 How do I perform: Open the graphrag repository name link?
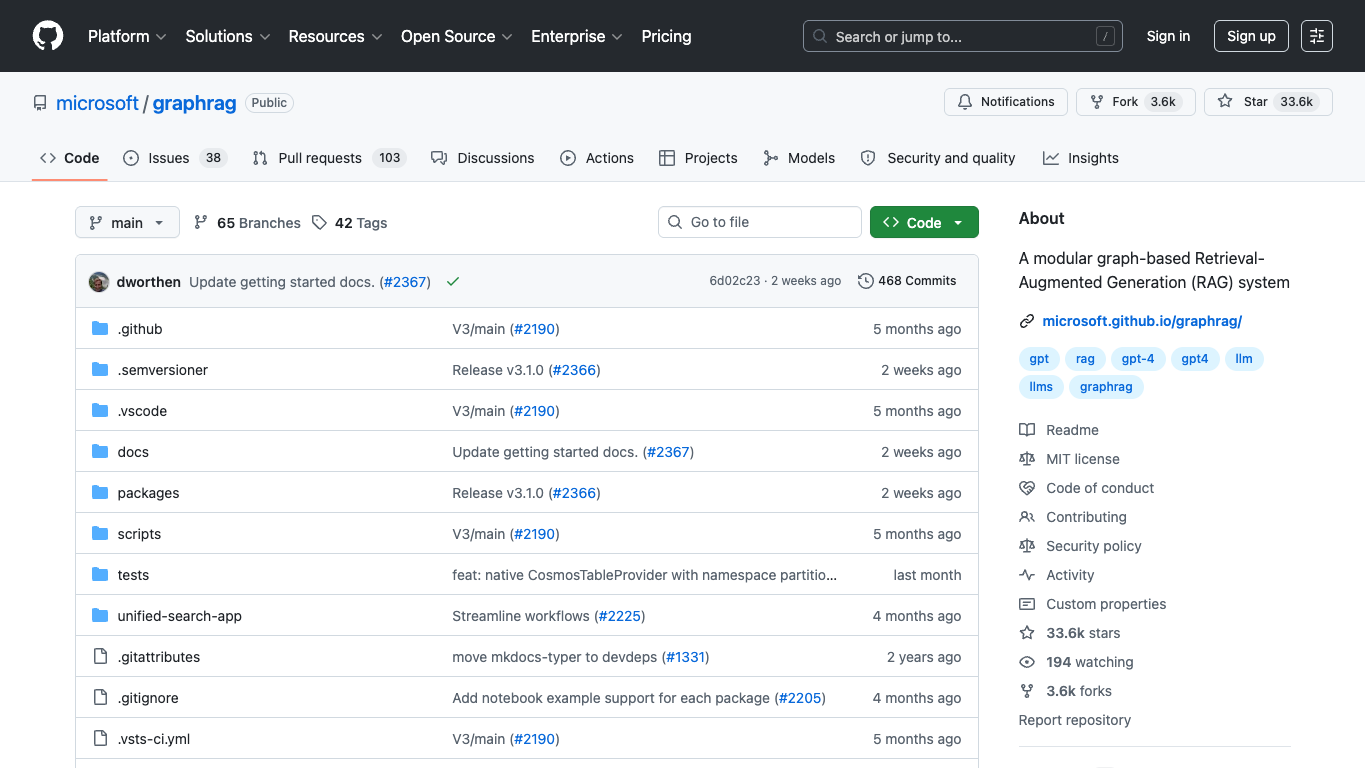194,103
